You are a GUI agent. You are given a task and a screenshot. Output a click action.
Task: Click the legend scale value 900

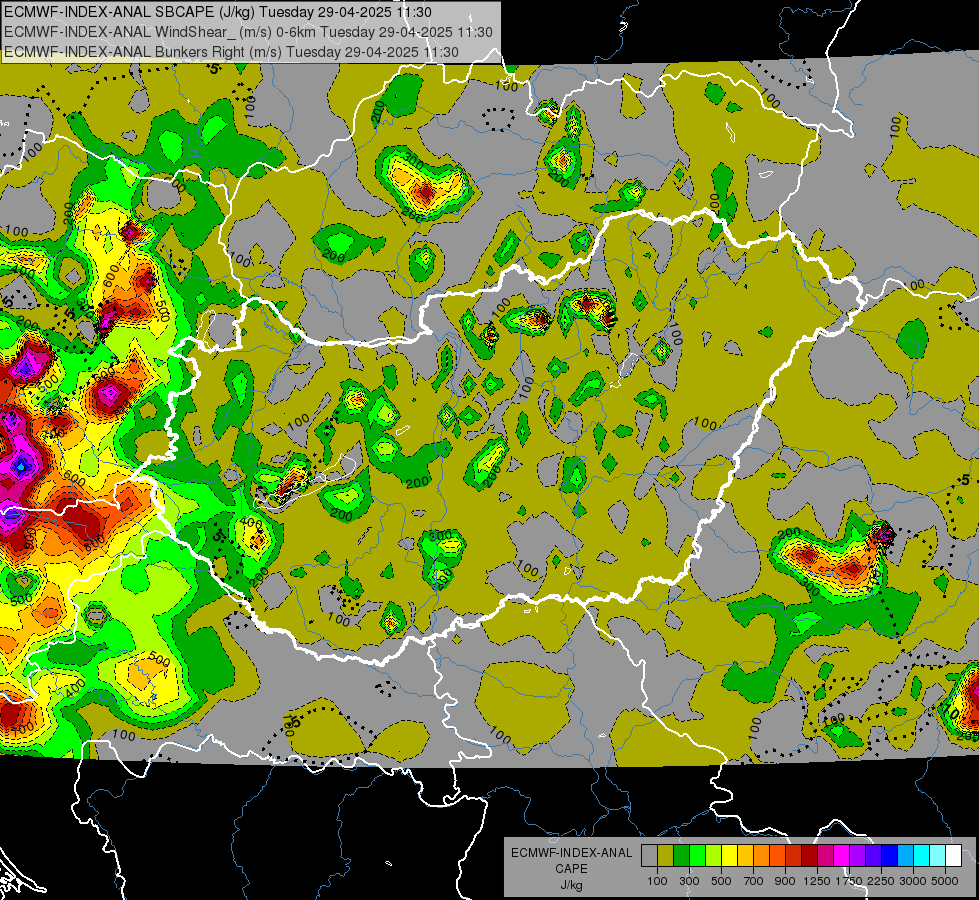(785, 881)
